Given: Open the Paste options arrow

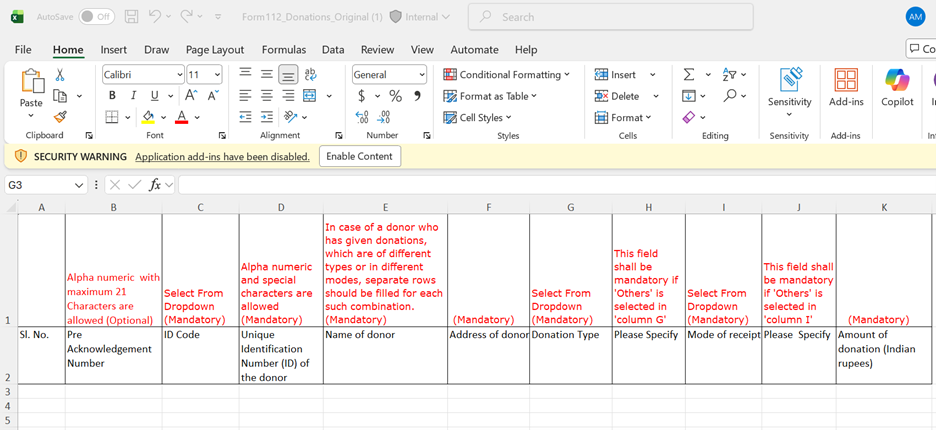Looking at the screenshot, I should [31, 115].
